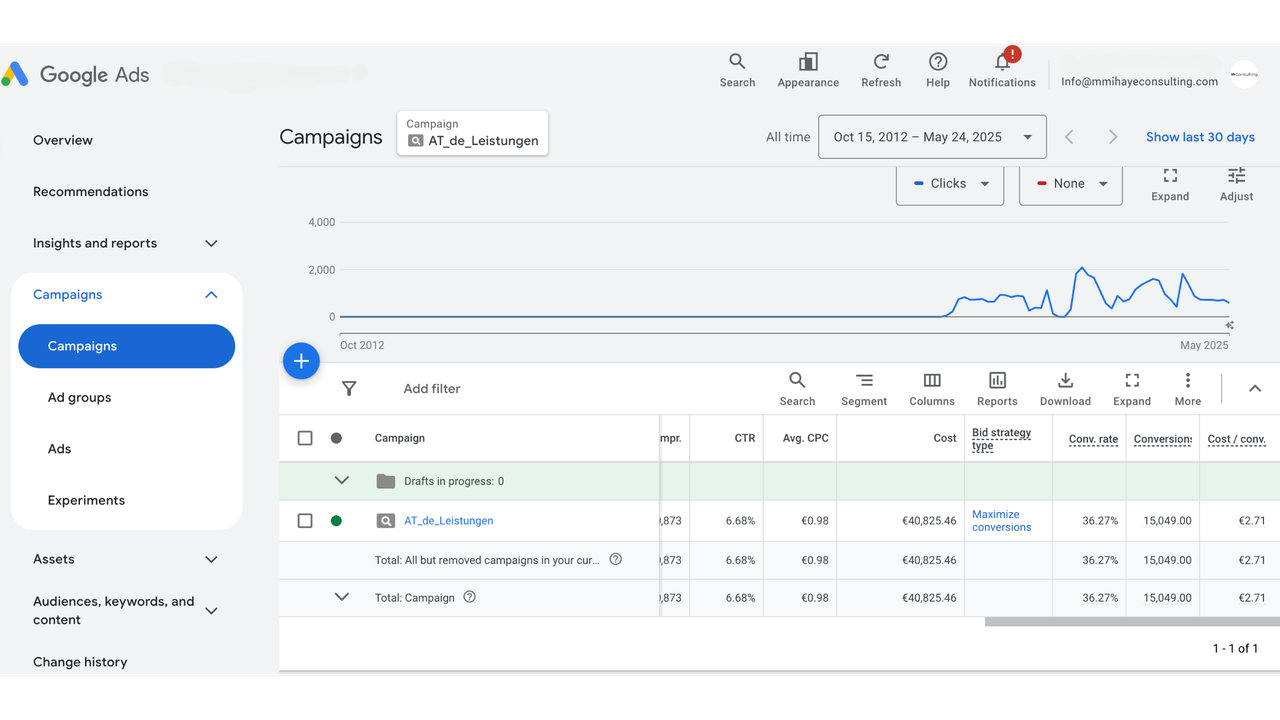Image resolution: width=1280 pixels, height=720 pixels.
Task: Open Search in the top bar
Action: point(737,70)
